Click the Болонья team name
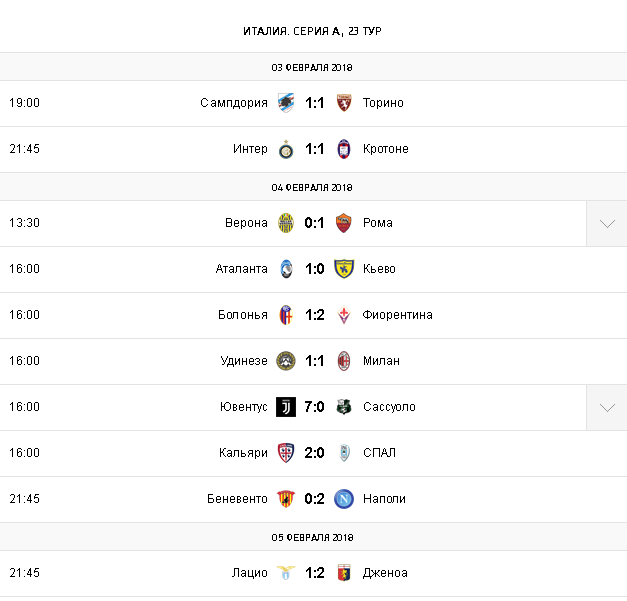 (243, 315)
